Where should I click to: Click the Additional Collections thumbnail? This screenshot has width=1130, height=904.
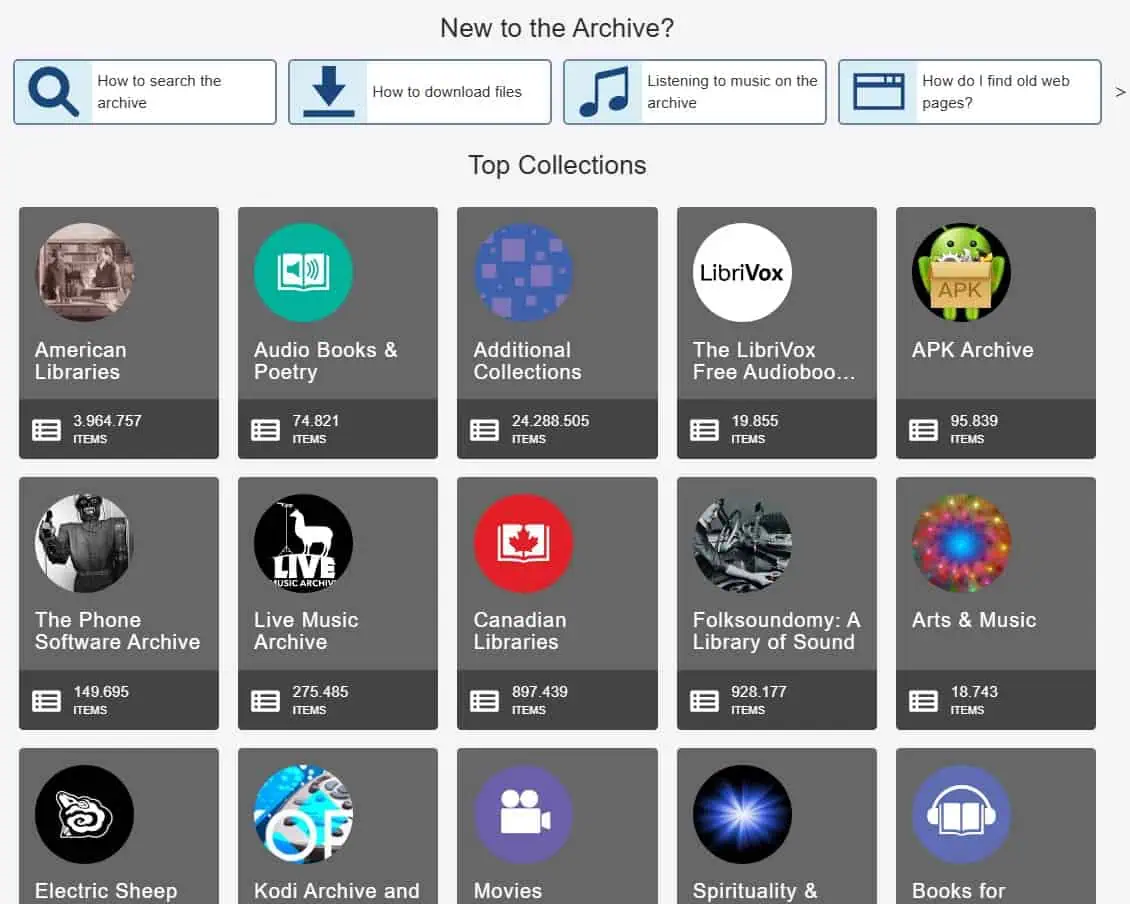click(523, 272)
